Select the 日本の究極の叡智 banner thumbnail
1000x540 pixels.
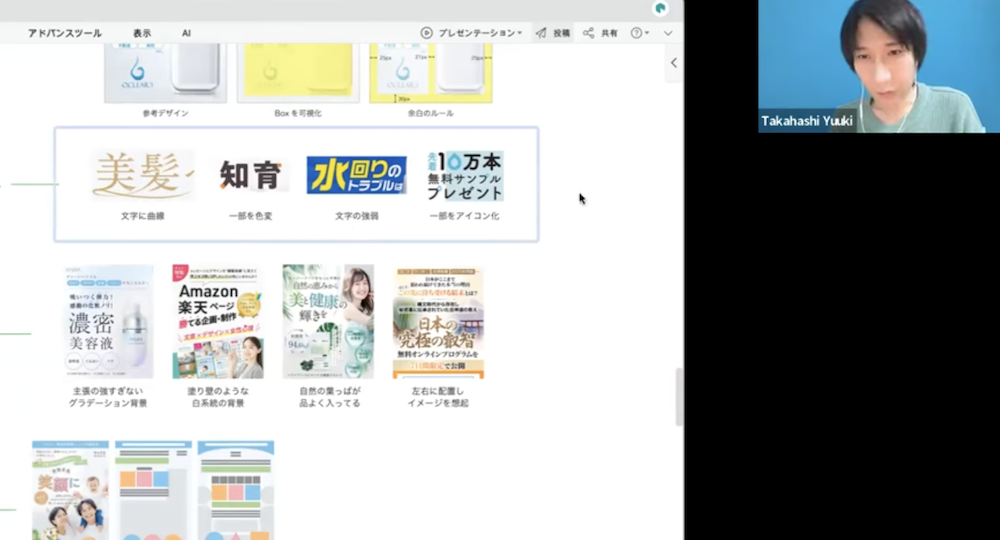tap(438, 322)
